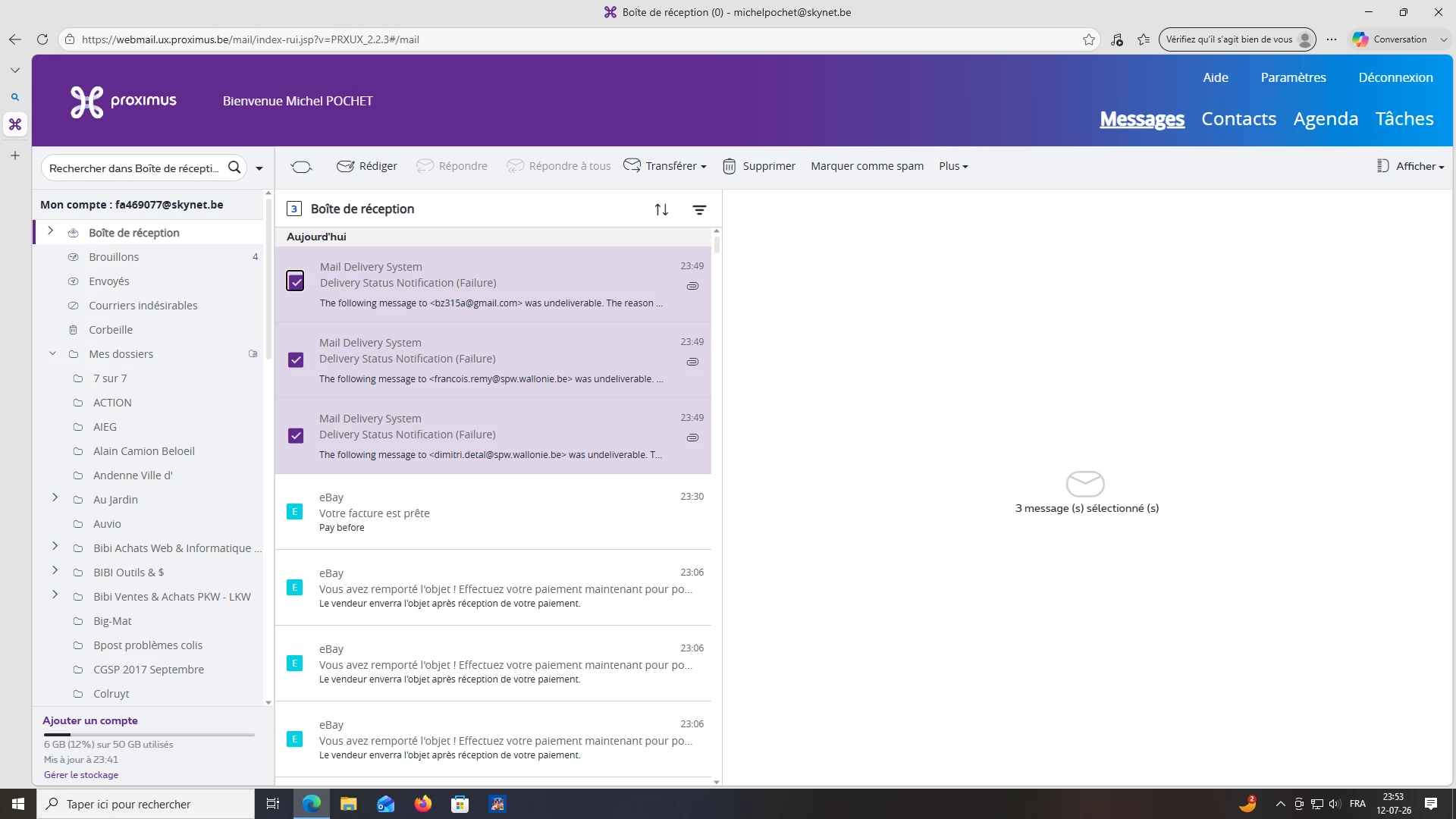Open File Explorer from the taskbar
The image size is (1456, 819).
[348, 804]
